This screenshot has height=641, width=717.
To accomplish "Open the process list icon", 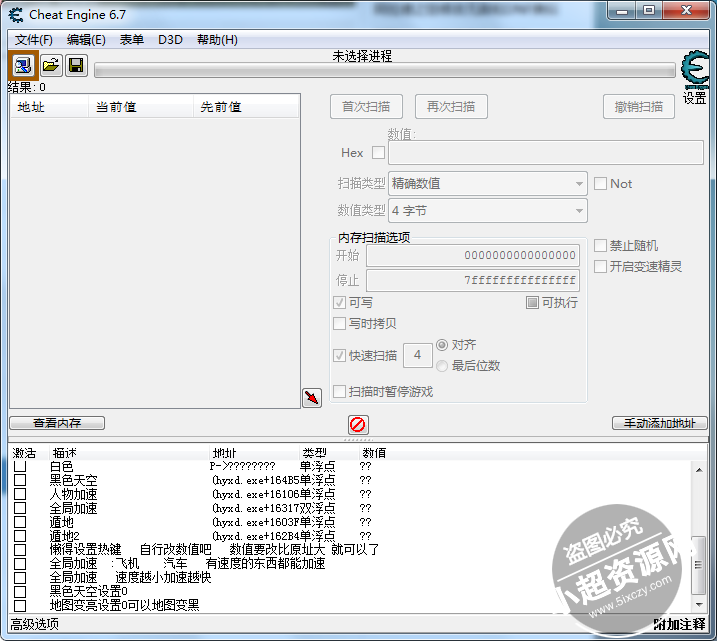I will click(22, 66).
